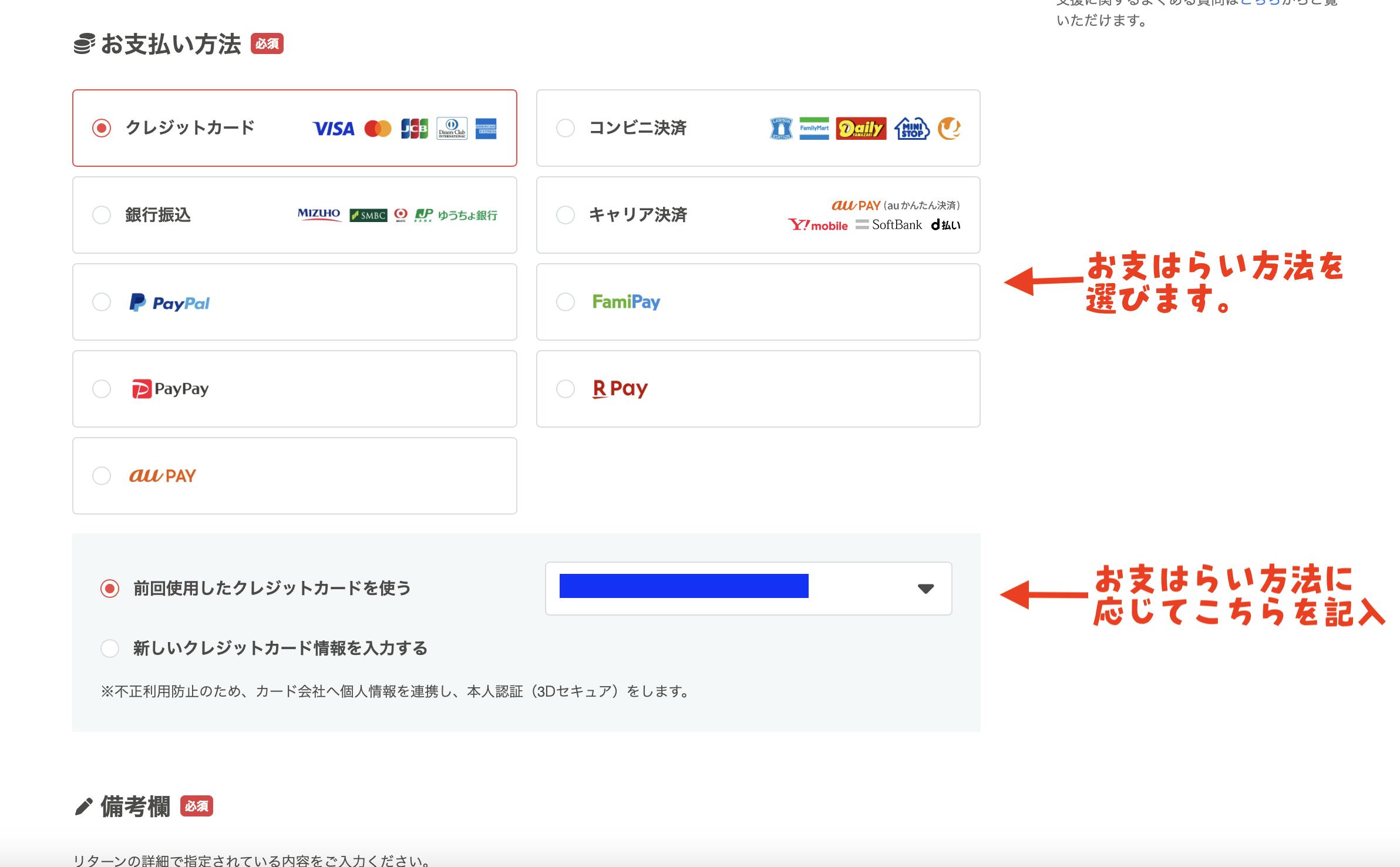The width and height of the screenshot is (1400, 867).
Task: Open the こちら FAQ link
Action: pos(1260,2)
